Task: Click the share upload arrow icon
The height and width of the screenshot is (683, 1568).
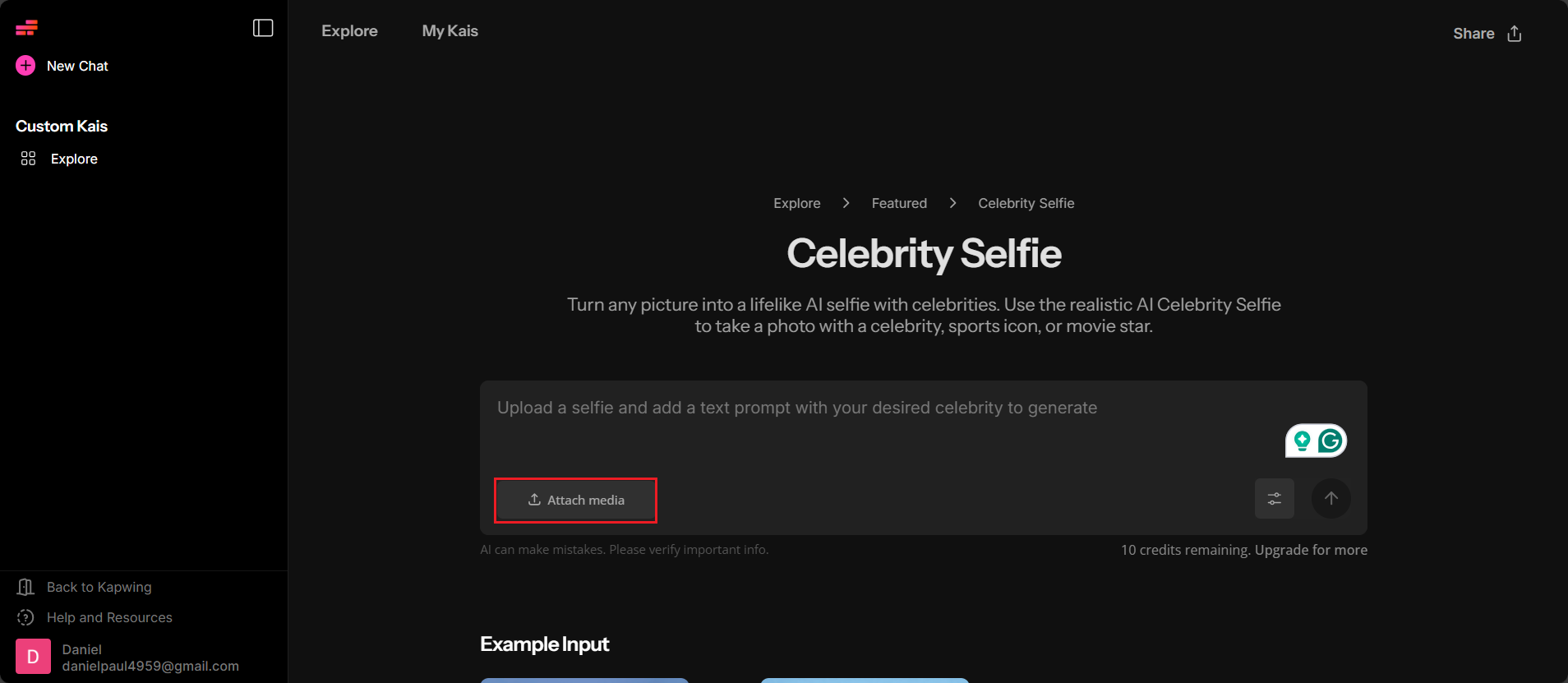Action: coord(1515,34)
